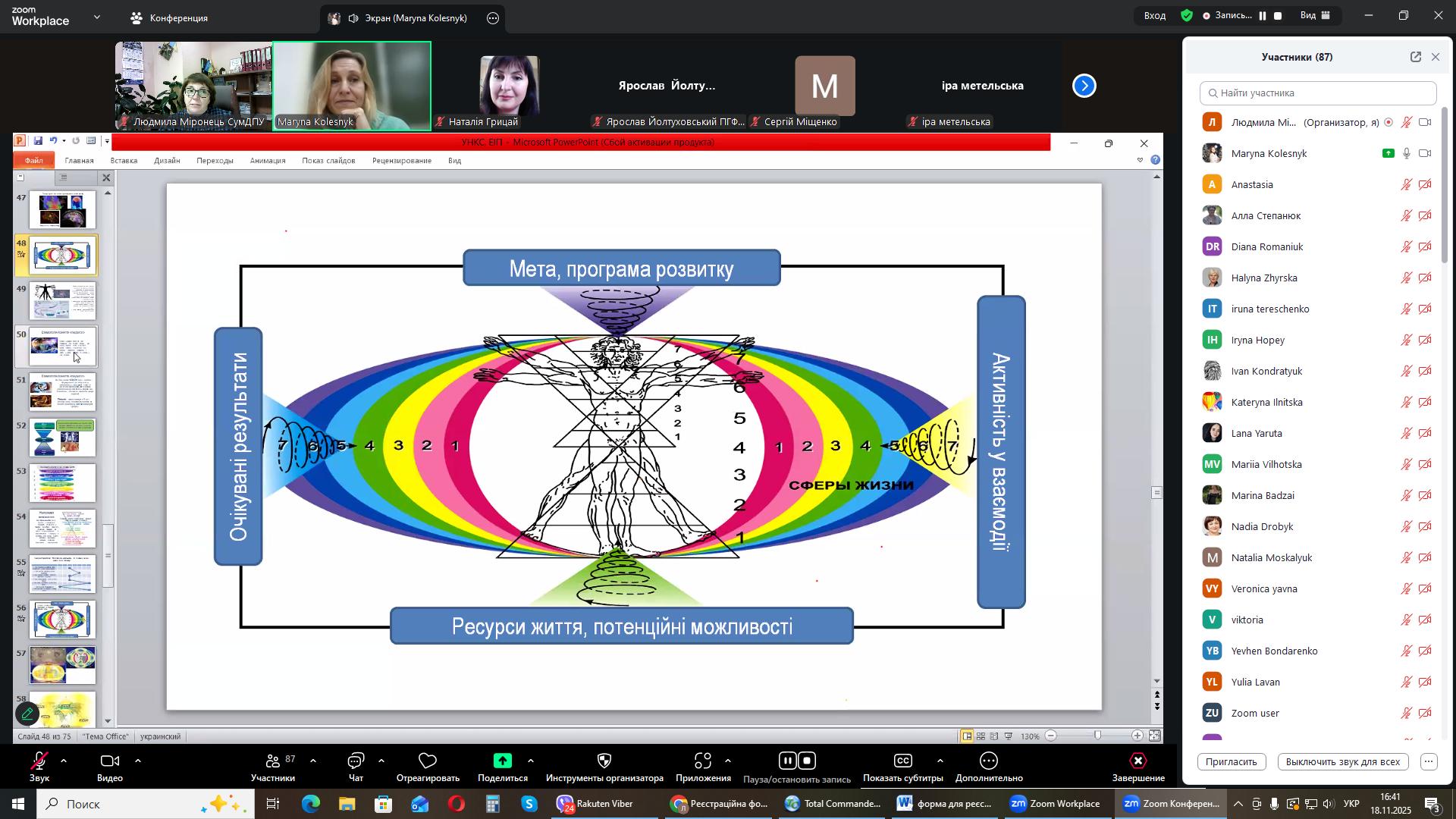1456x819 pixels.
Task: Toggle the Видео camera button
Action: coord(110,761)
